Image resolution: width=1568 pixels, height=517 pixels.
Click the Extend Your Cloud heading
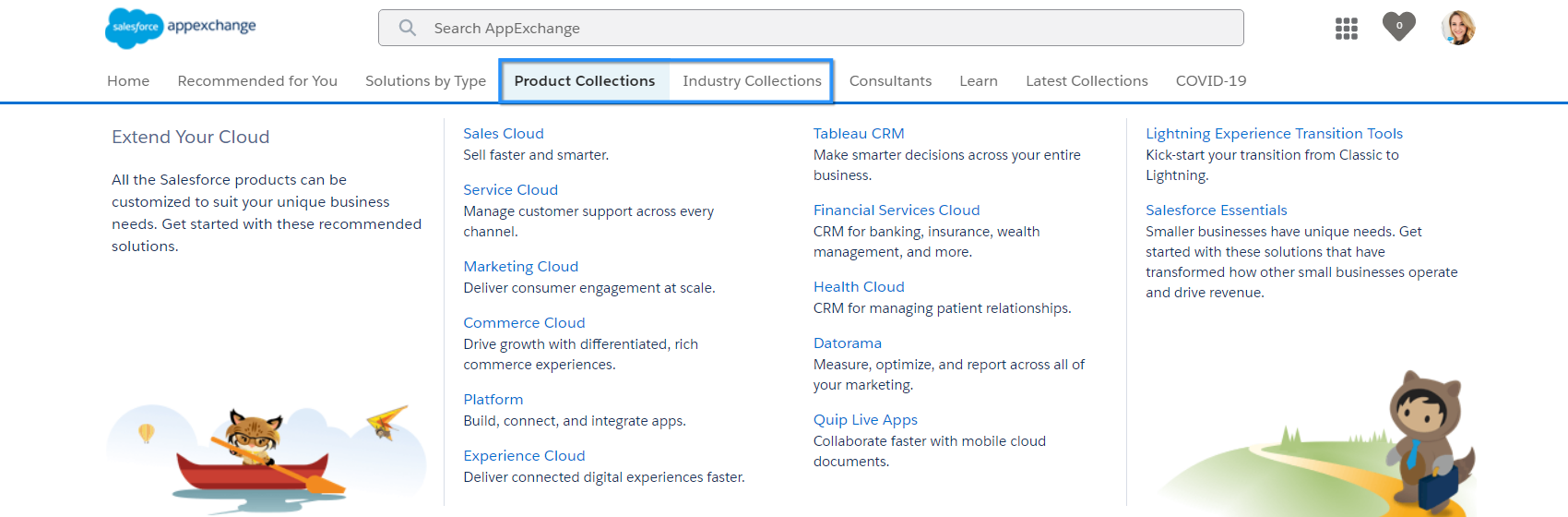(191, 137)
